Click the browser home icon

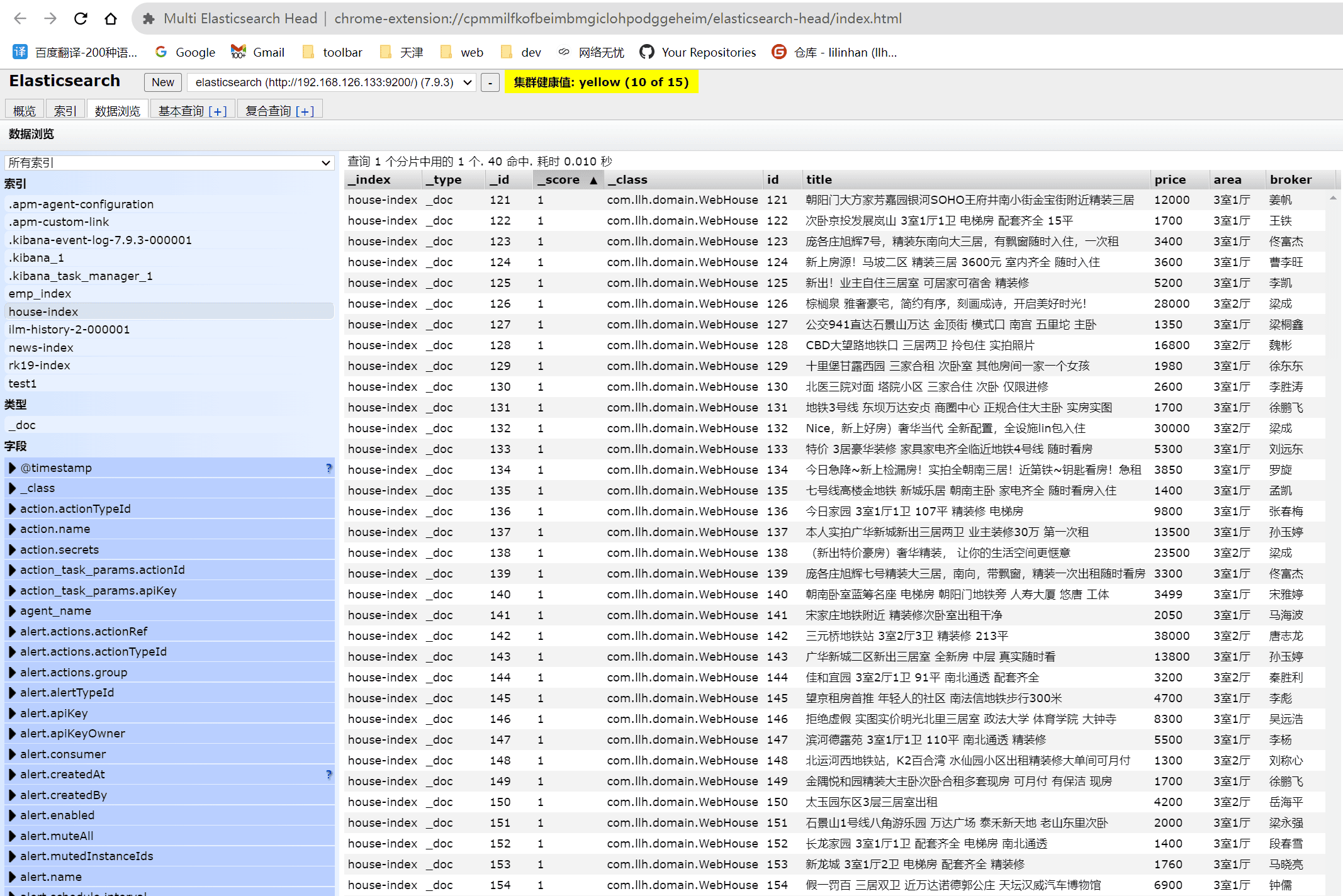(111, 18)
